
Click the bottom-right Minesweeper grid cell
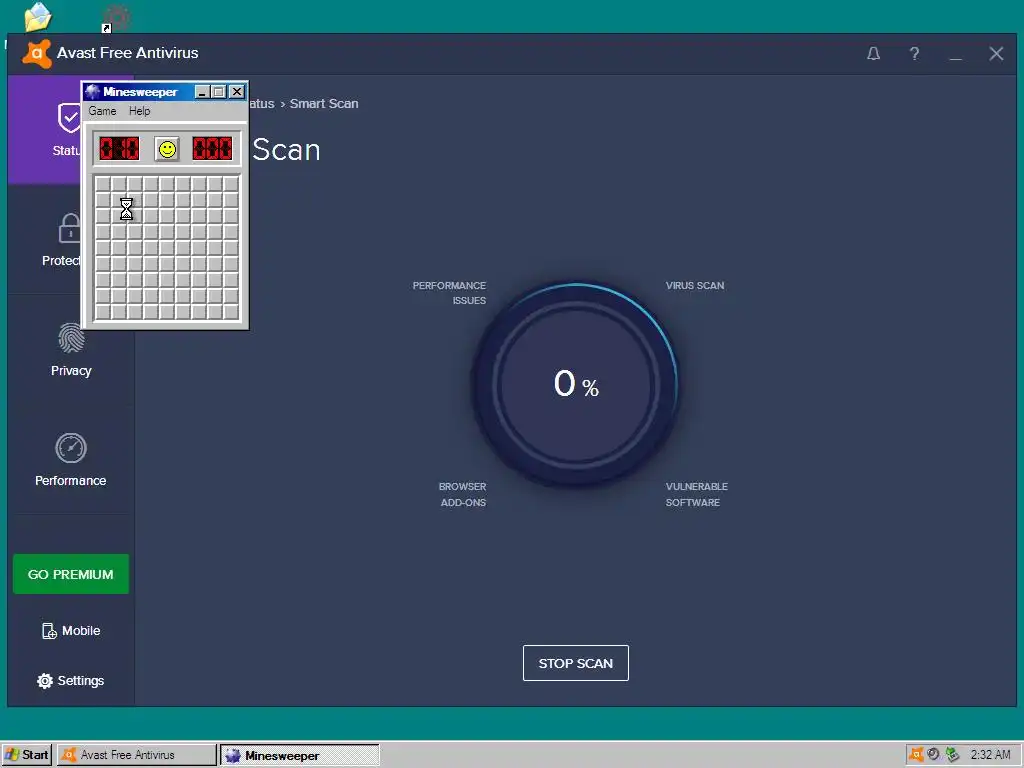tap(231, 312)
